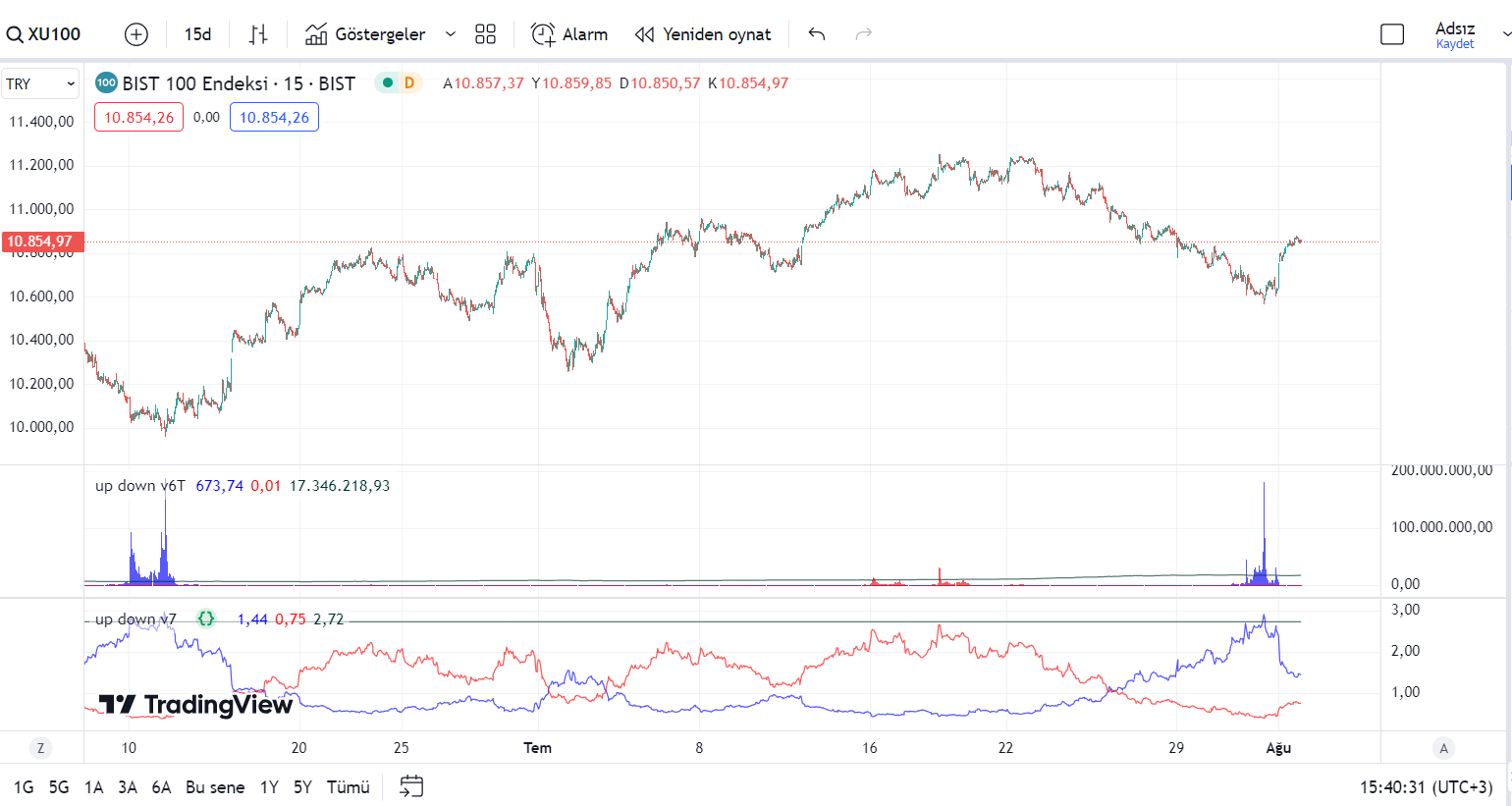Click the 15:40:31 (UTC+3) timezone clock
The image size is (1512, 806).
[x=1426, y=787]
